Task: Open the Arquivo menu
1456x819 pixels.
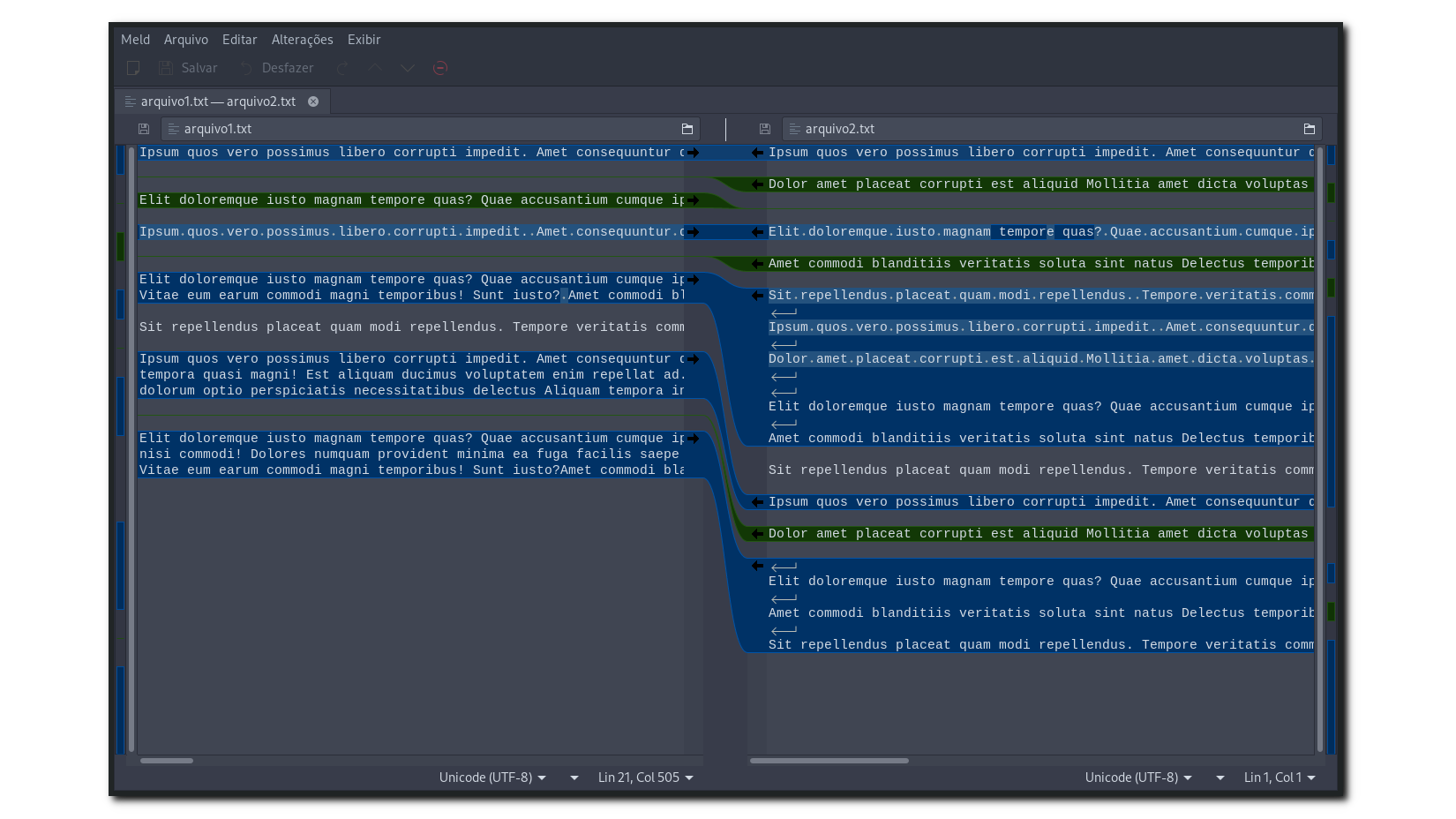Action: (186, 40)
